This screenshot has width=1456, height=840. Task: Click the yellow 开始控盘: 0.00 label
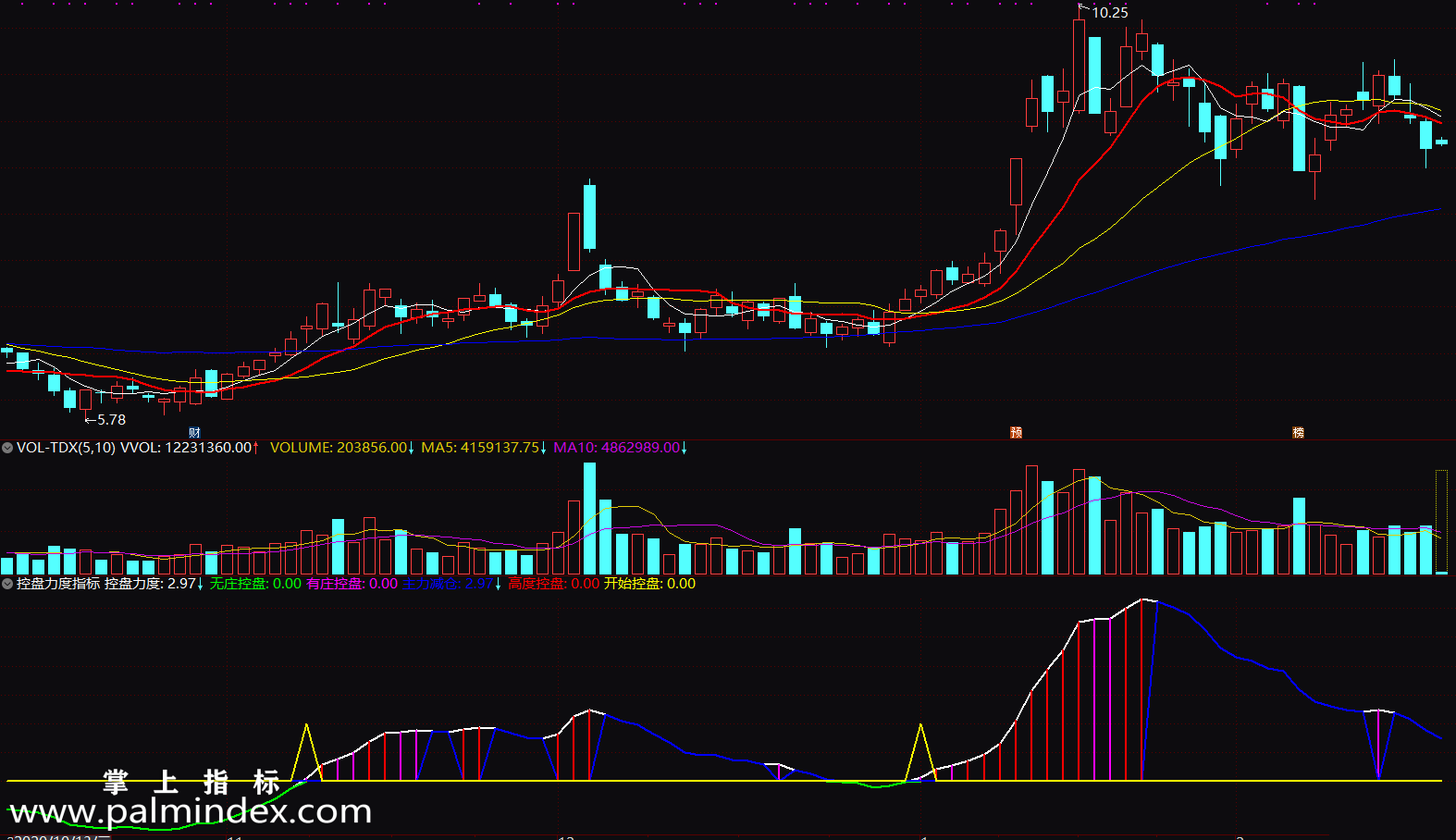tap(649, 584)
